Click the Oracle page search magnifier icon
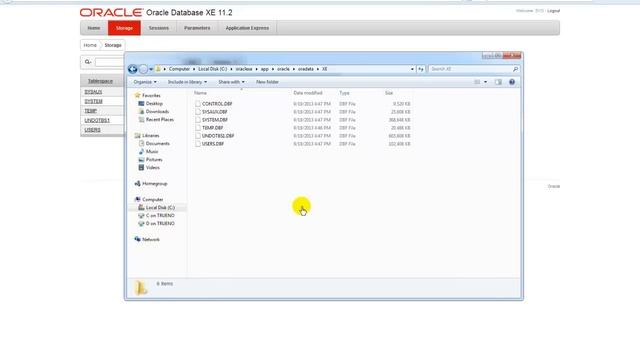 (87, 62)
